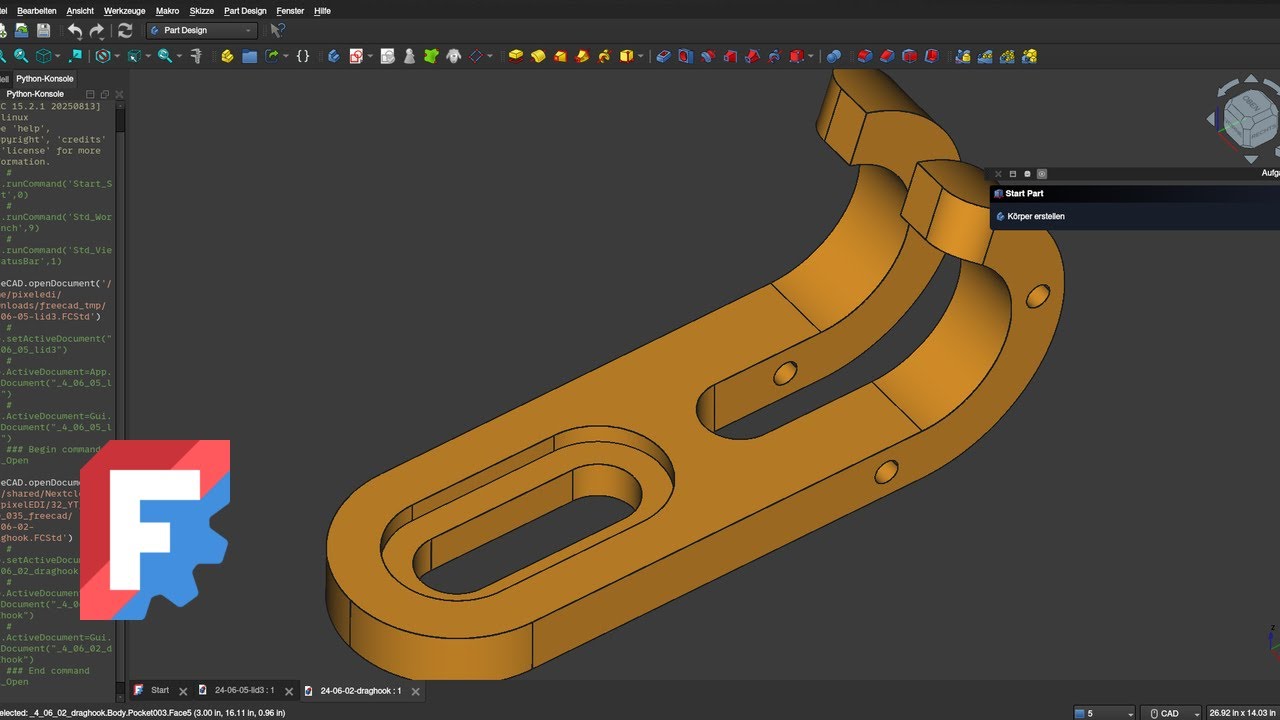The image size is (1280, 720).
Task: Click the RECHTS face of the navigation cube
Action: (x=1264, y=133)
